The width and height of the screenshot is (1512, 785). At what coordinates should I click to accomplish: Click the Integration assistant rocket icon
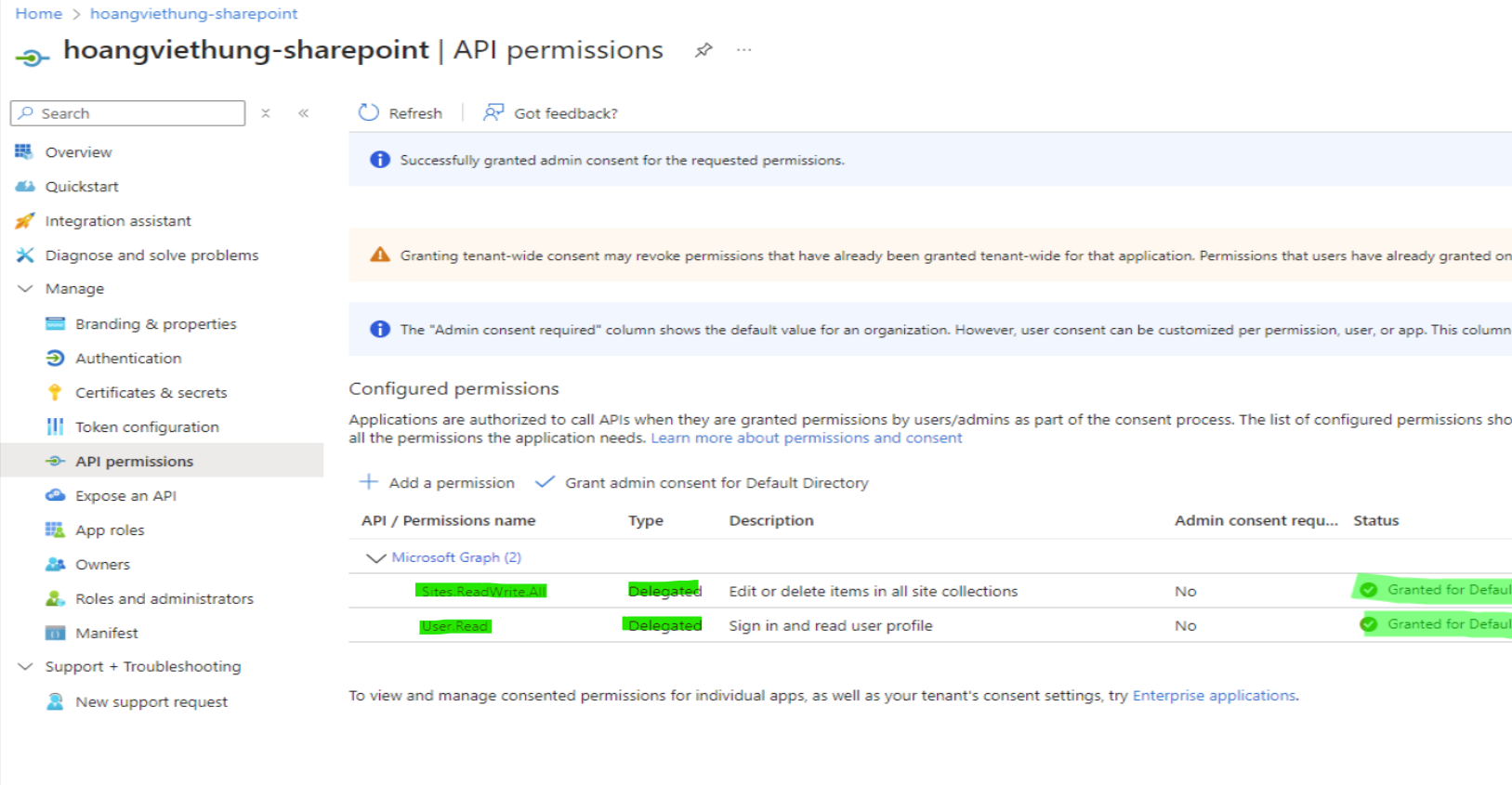[25, 220]
